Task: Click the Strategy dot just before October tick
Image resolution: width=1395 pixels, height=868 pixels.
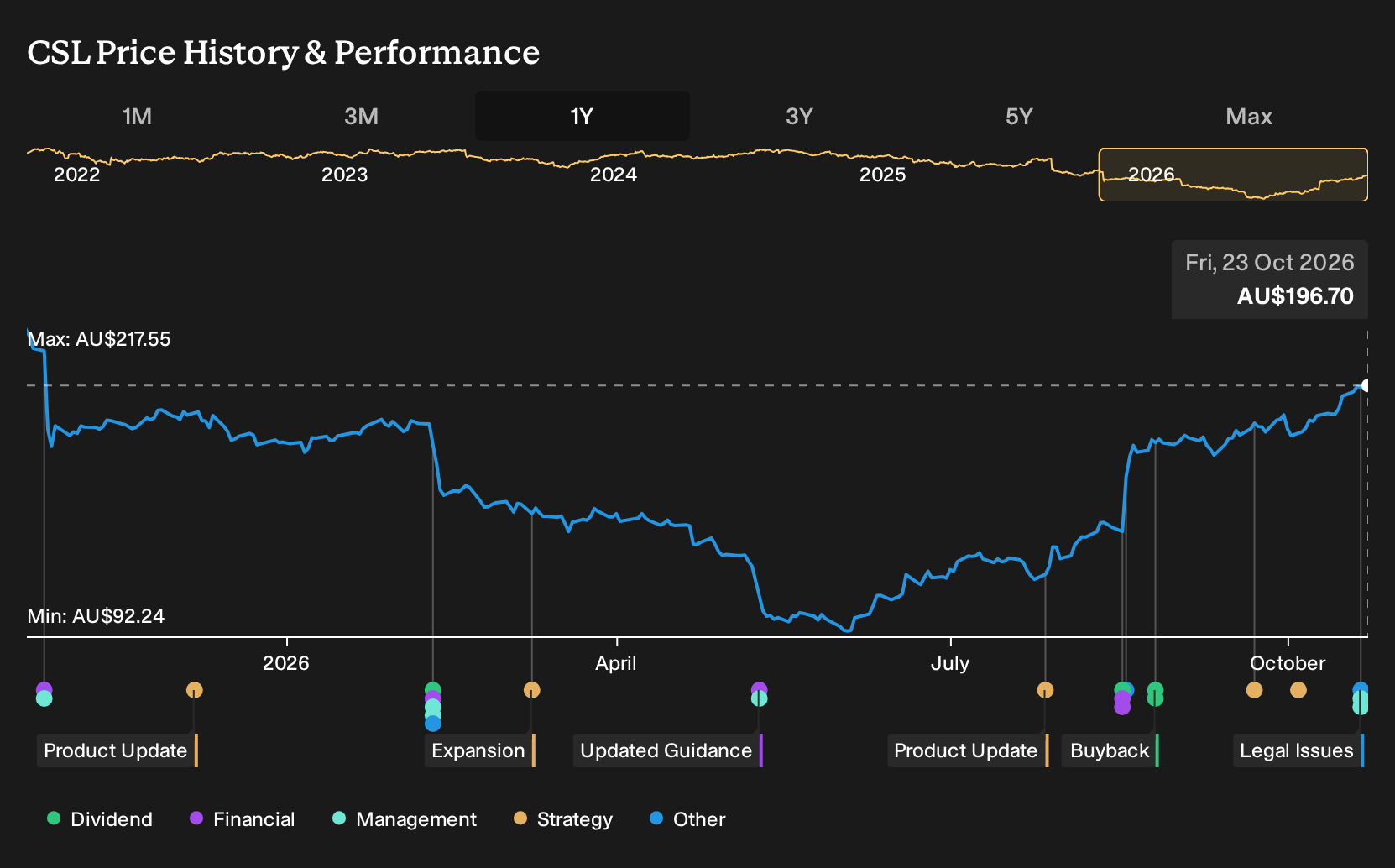Action: [x=1254, y=690]
